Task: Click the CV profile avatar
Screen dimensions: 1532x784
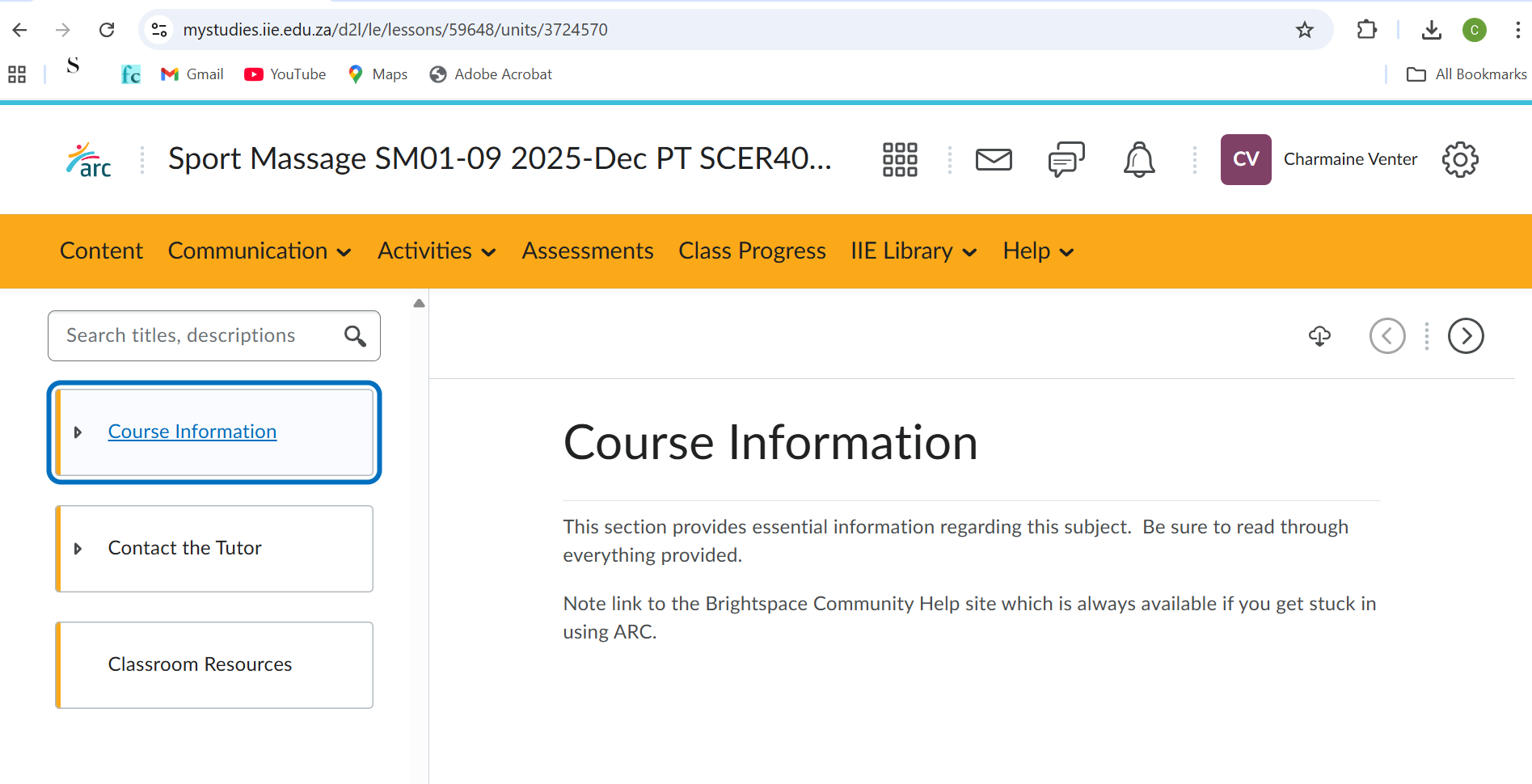Action: coord(1245,159)
